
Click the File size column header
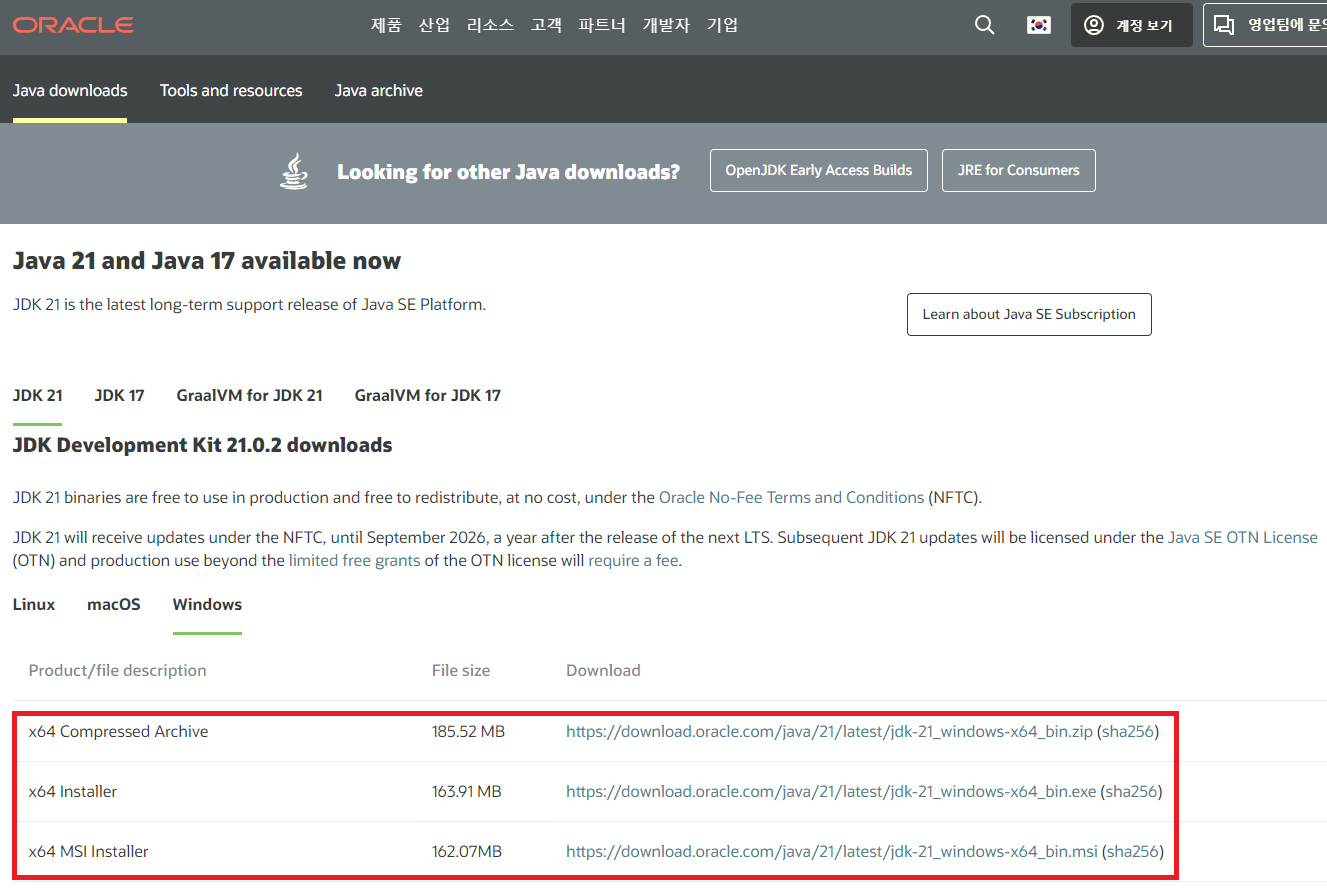(461, 670)
